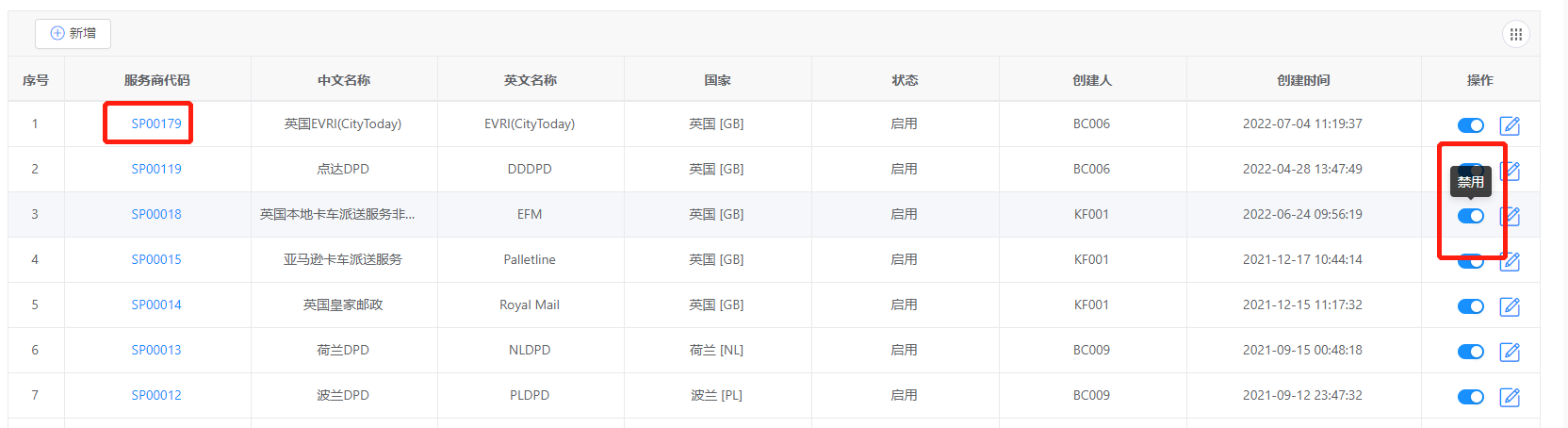
Task: Open the SP00018 provider code link
Action: pyautogui.click(x=156, y=214)
